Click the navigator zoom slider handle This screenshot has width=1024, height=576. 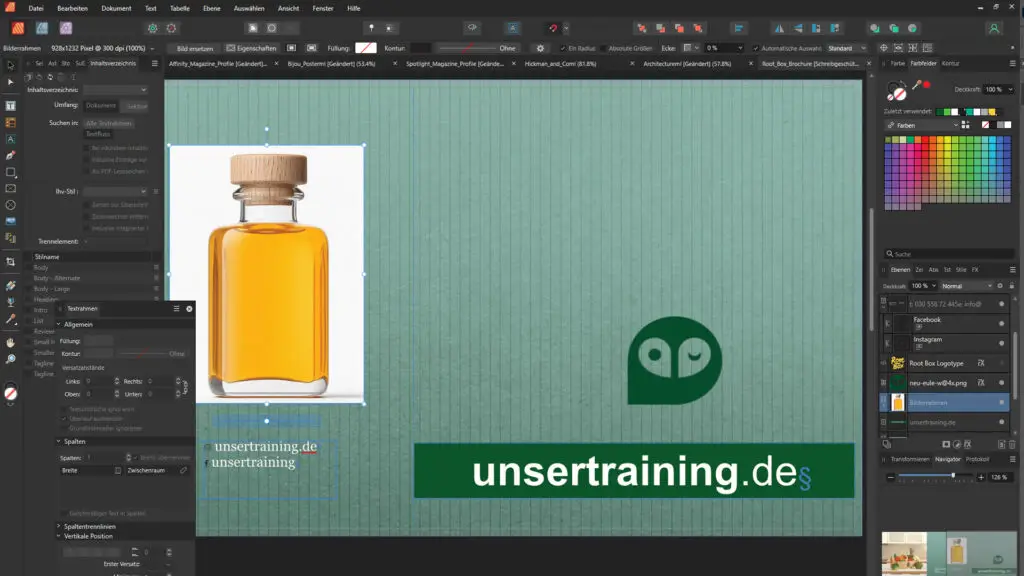point(953,476)
